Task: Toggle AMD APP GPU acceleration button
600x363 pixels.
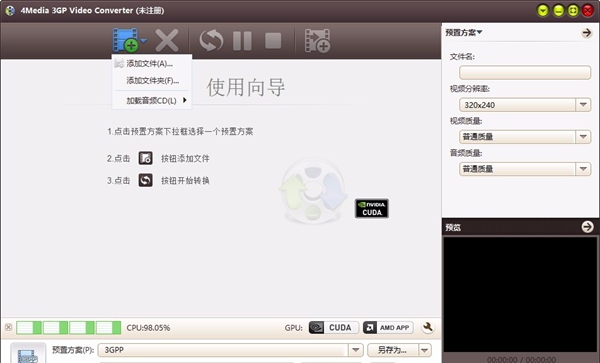Action: coord(388,327)
